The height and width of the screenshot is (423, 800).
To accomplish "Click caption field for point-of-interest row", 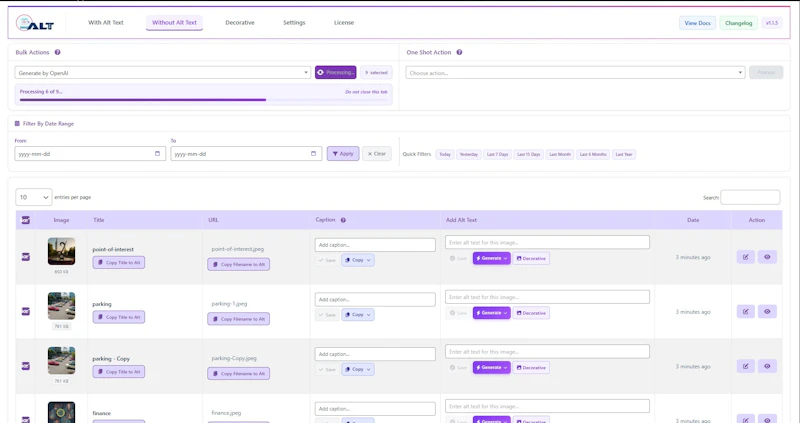I will click(375, 245).
